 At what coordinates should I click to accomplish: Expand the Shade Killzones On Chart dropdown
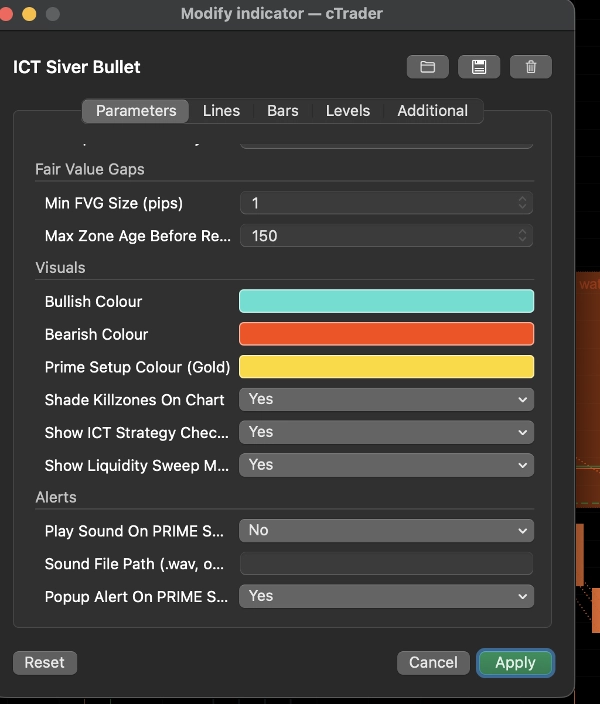pyautogui.click(x=386, y=400)
